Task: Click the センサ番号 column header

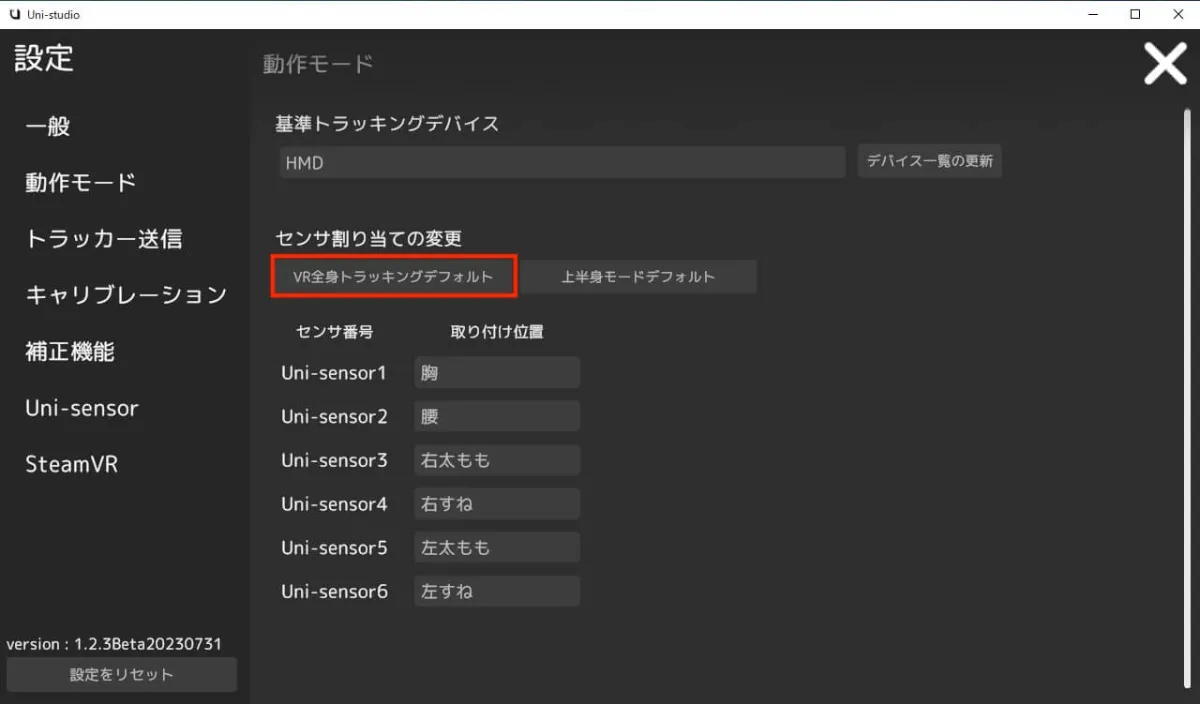Action: 335,332
